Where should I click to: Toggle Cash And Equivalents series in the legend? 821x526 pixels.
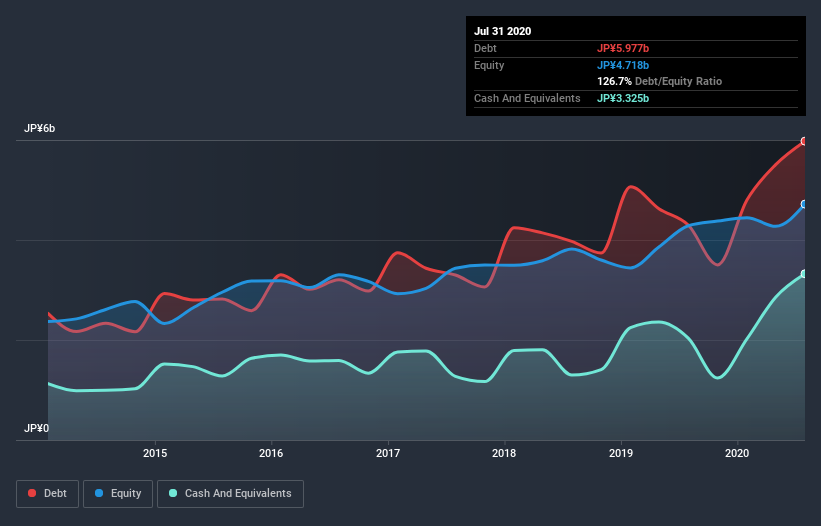(x=230, y=494)
